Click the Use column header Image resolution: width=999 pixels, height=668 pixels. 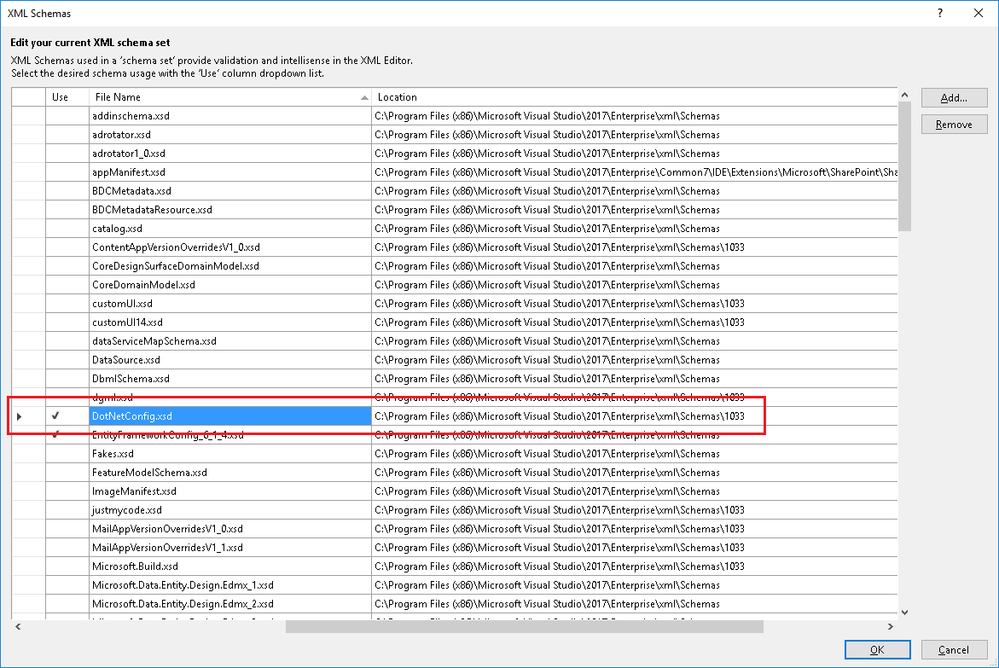tap(67, 97)
